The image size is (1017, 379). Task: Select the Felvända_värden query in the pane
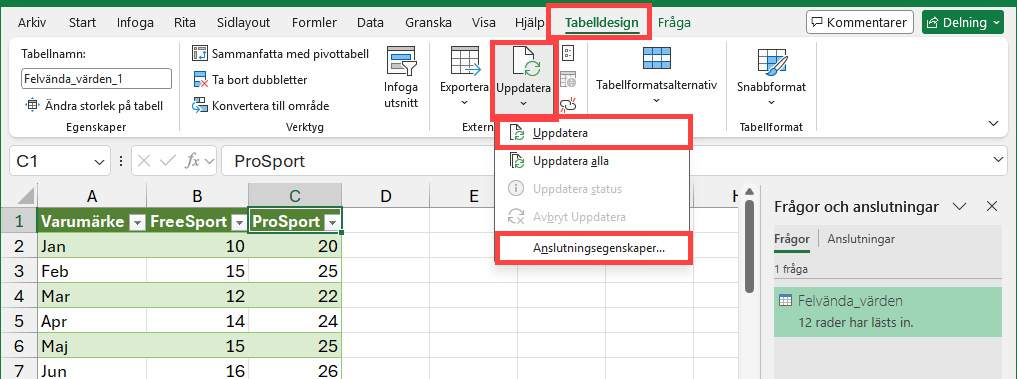tap(888, 312)
